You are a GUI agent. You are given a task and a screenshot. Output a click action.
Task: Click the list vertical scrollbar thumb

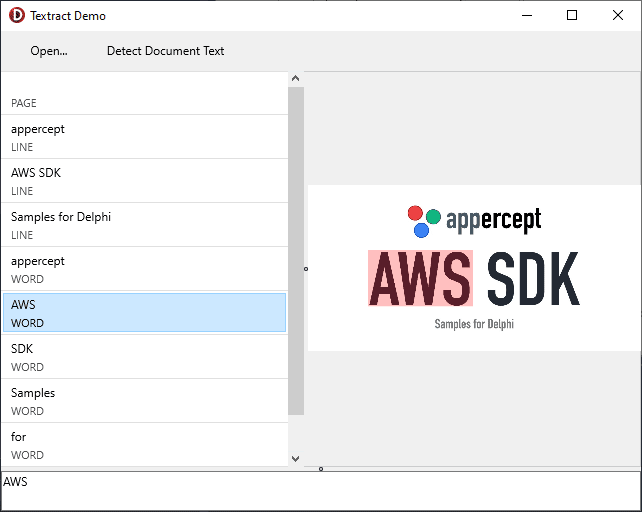click(x=296, y=251)
